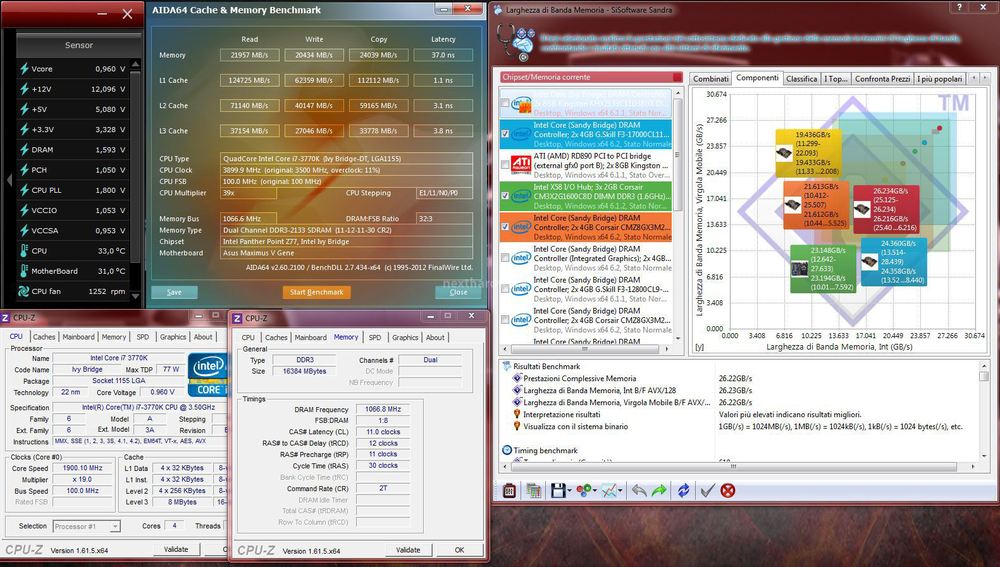The width and height of the screenshot is (1000, 567).
Task: Open the SPD tab in the Memory CPU-Z window
Action: click(x=375, y=337)
